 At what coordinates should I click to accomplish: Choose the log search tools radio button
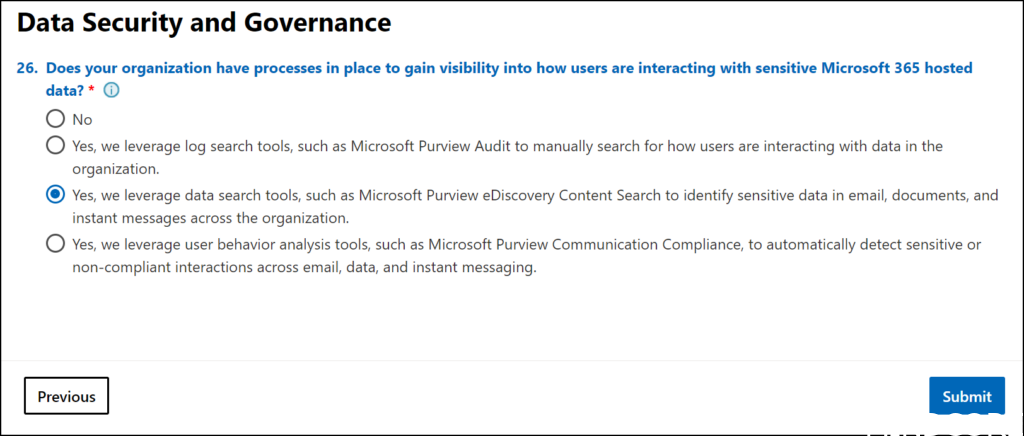tap(55, 146)
